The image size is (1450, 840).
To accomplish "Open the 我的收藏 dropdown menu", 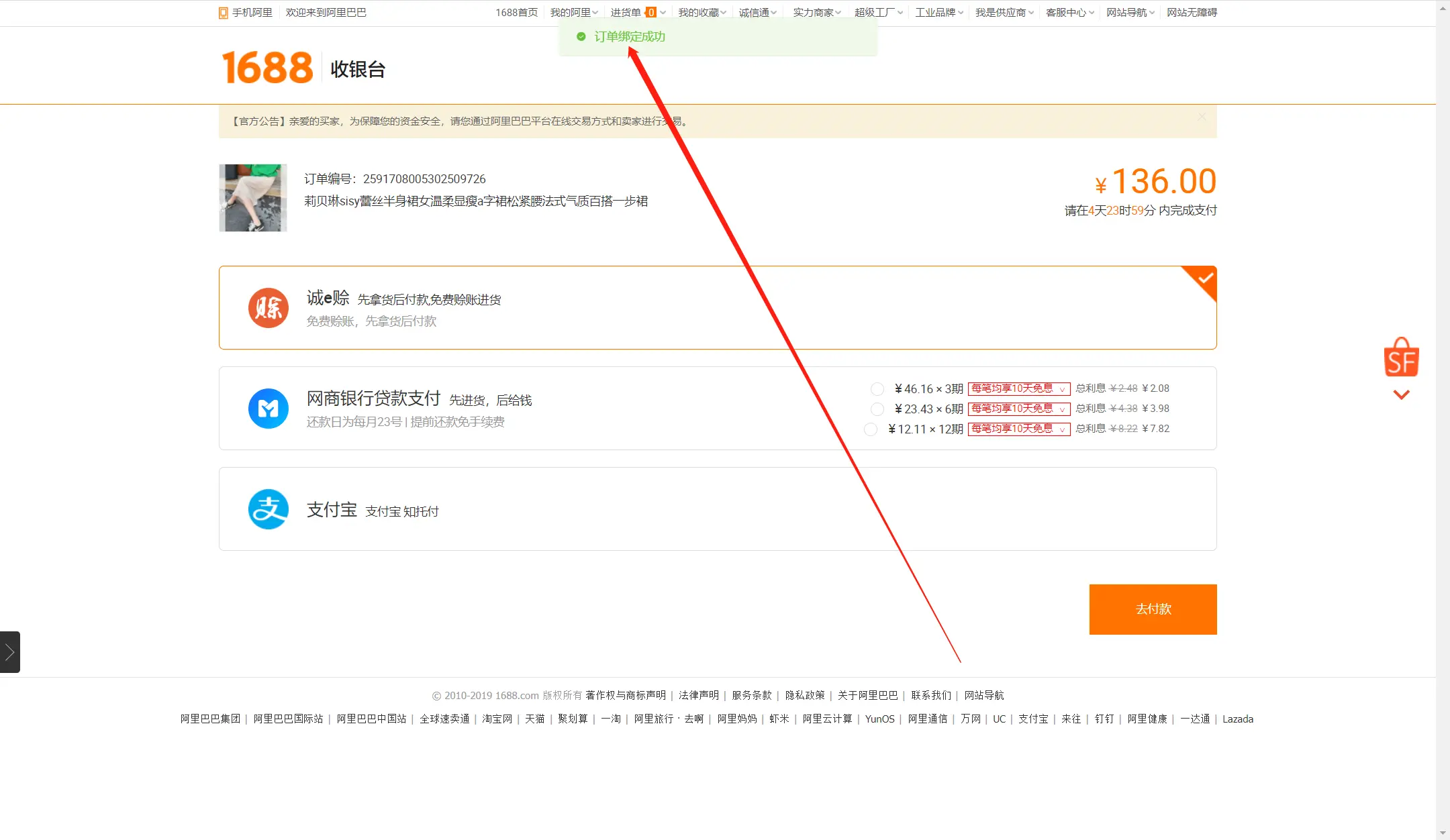I will [x=702, y=13].
